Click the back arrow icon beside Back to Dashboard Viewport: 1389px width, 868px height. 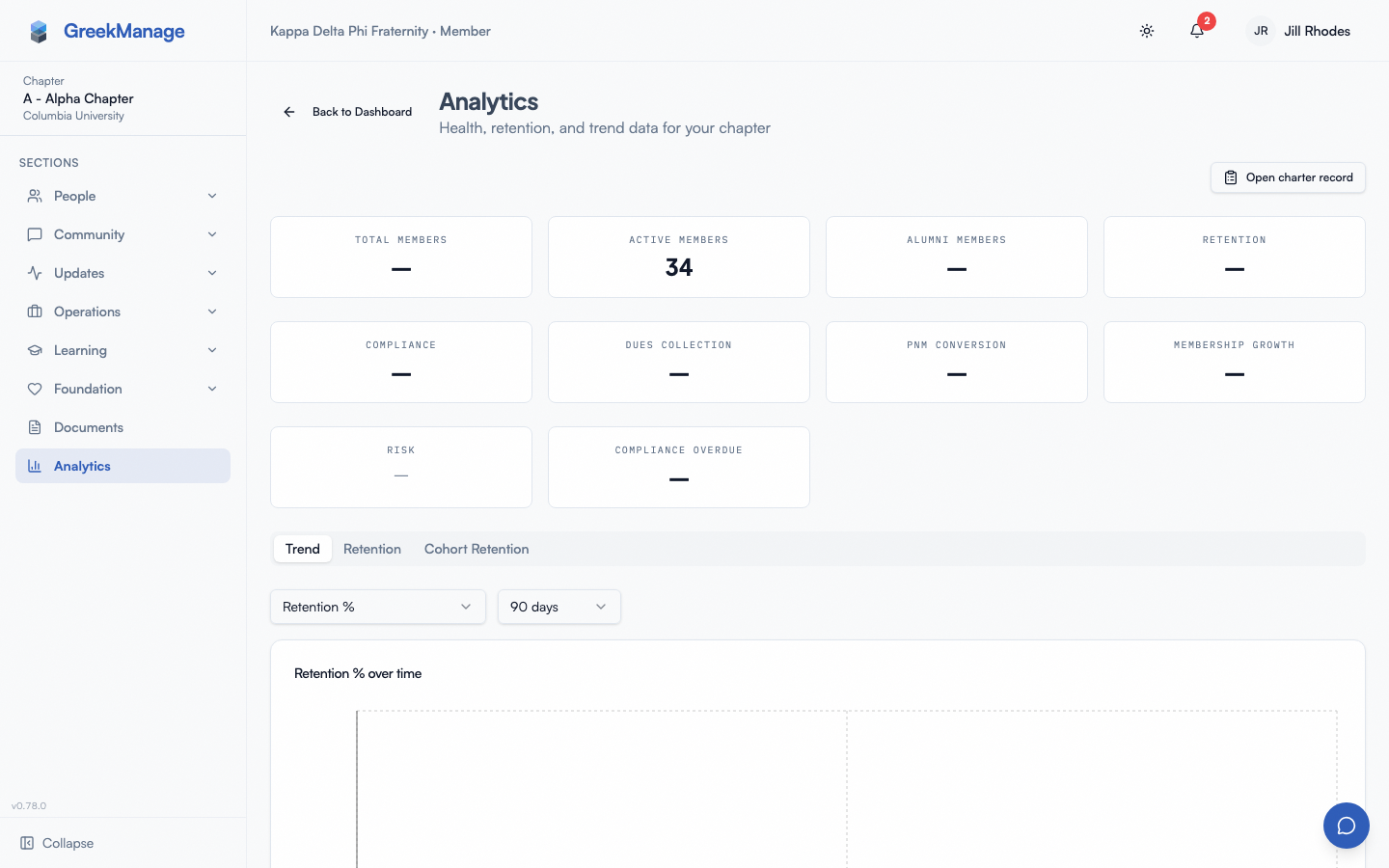[x=289, y=112]
